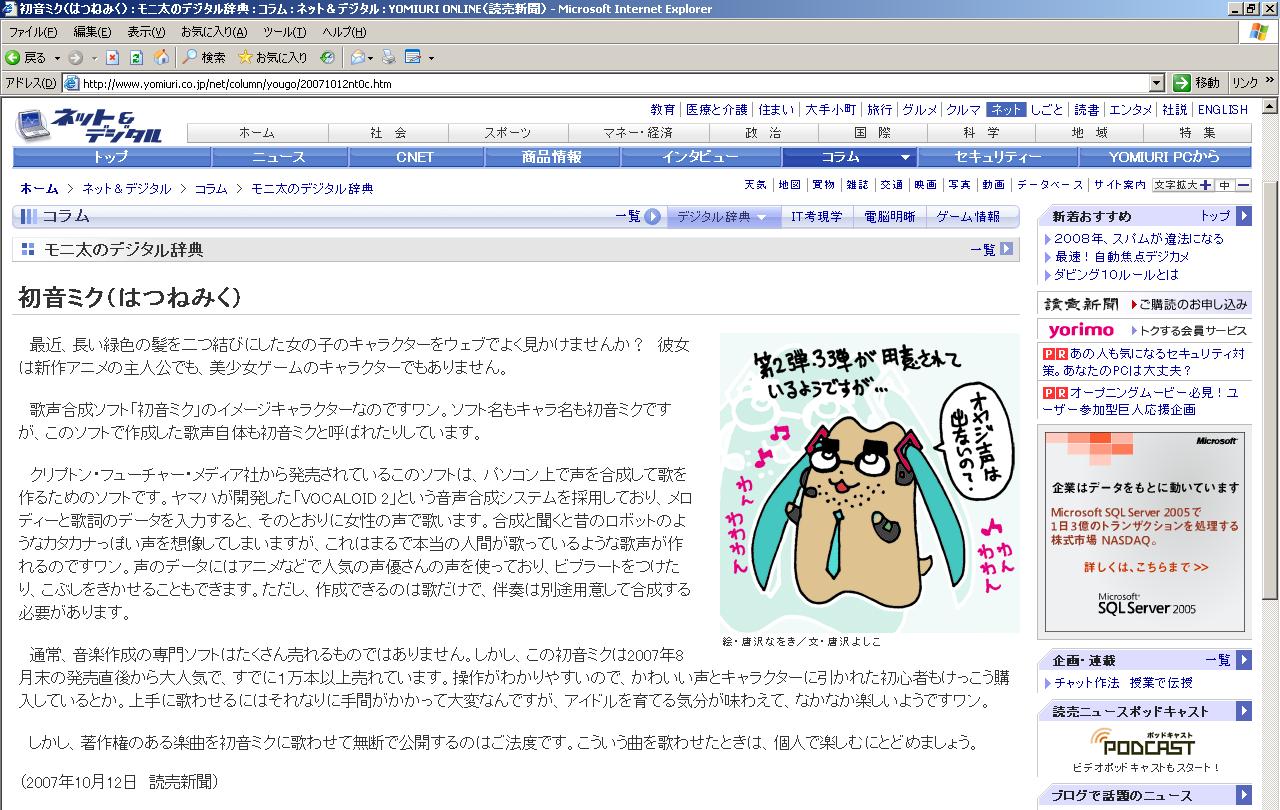Expand the コラム navigation dropdown
Viewport: 1280px width, 810px height.
point(905,158)
